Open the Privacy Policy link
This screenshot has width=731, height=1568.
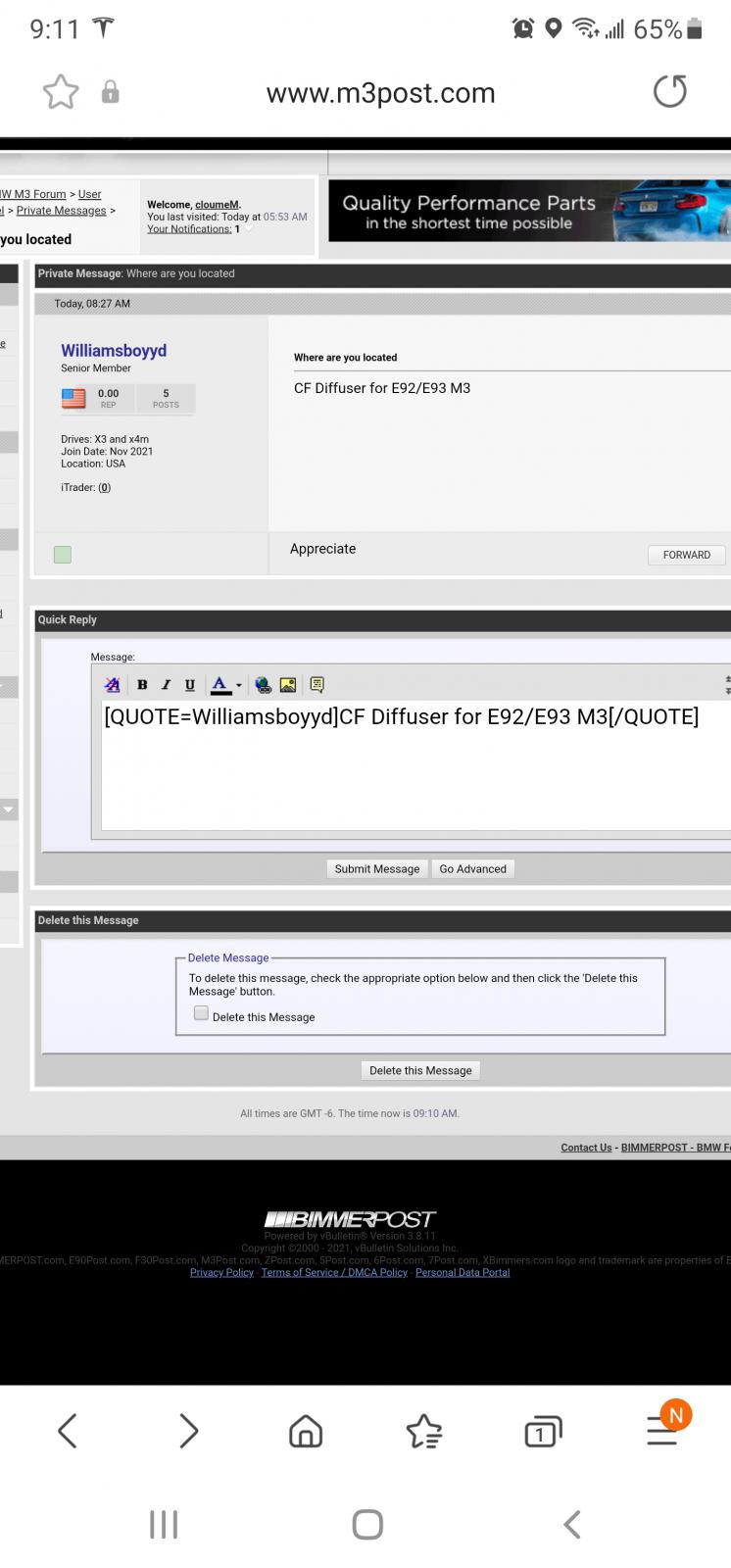coord(221,1272)
